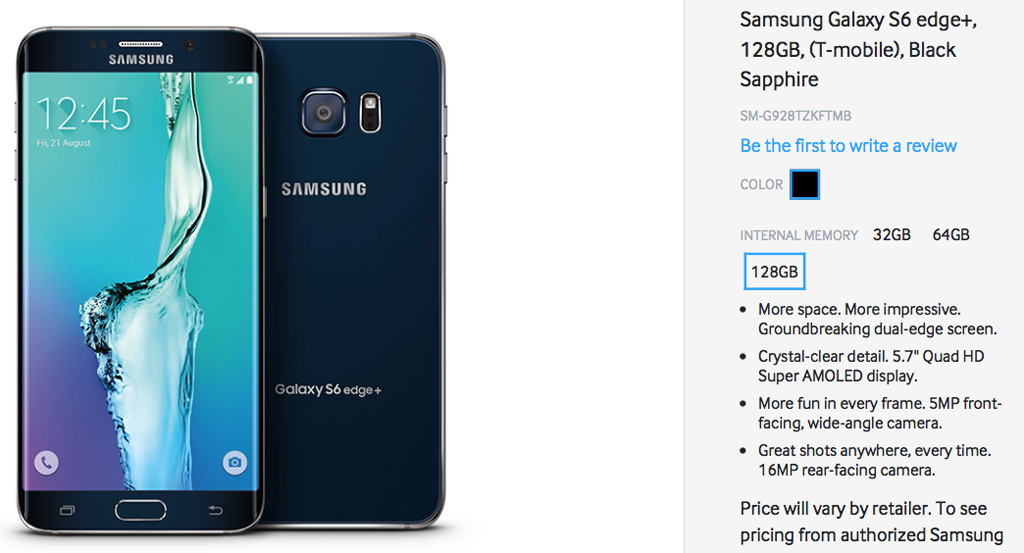This screenshot has width=1024, height=553.
Task: Click the 12:45 clock on the phone screen
Action: point(84,114)
